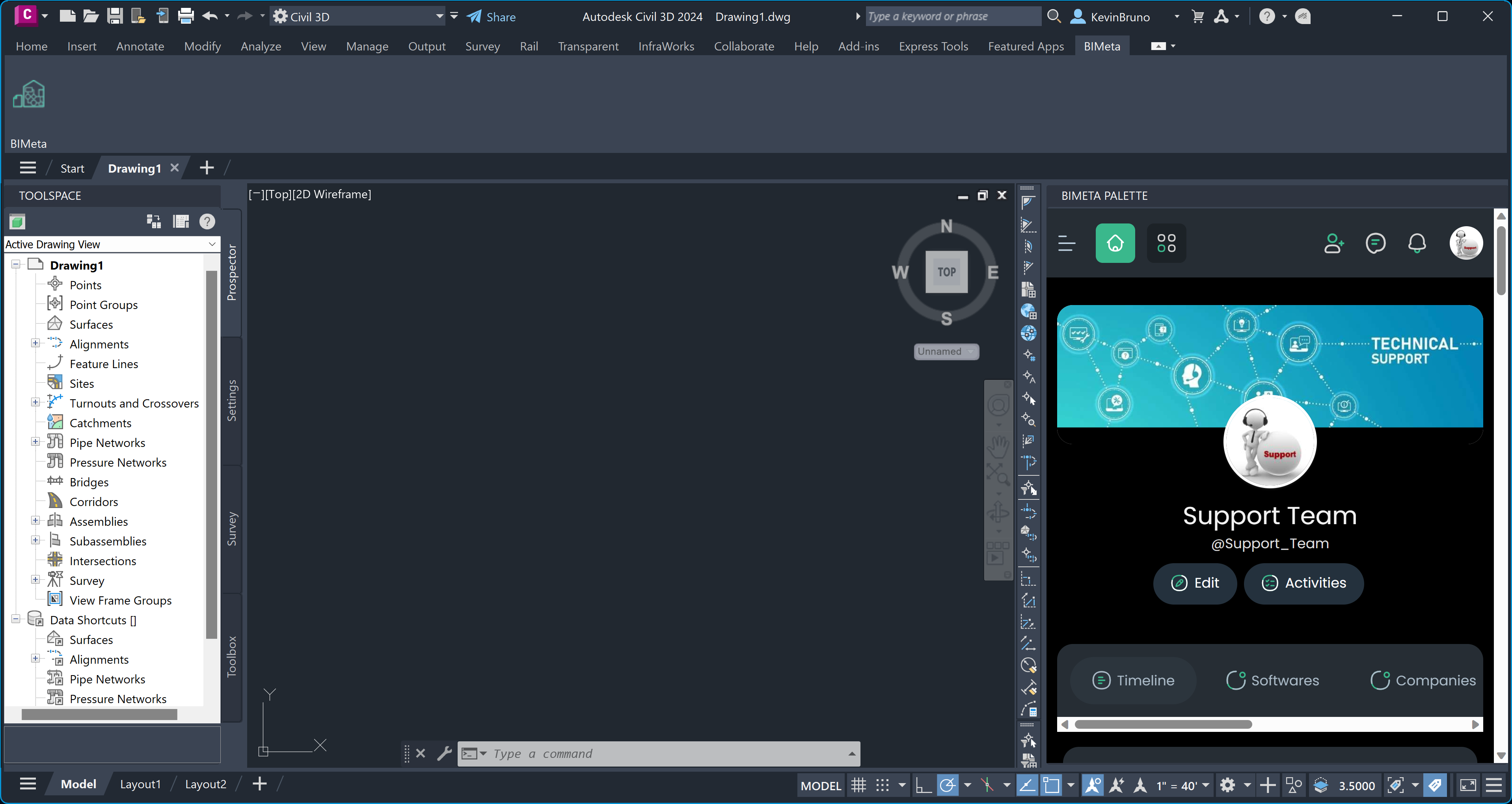
Task: Click the new drawing plus tab beside Drawing1
Action: (207, 168)
